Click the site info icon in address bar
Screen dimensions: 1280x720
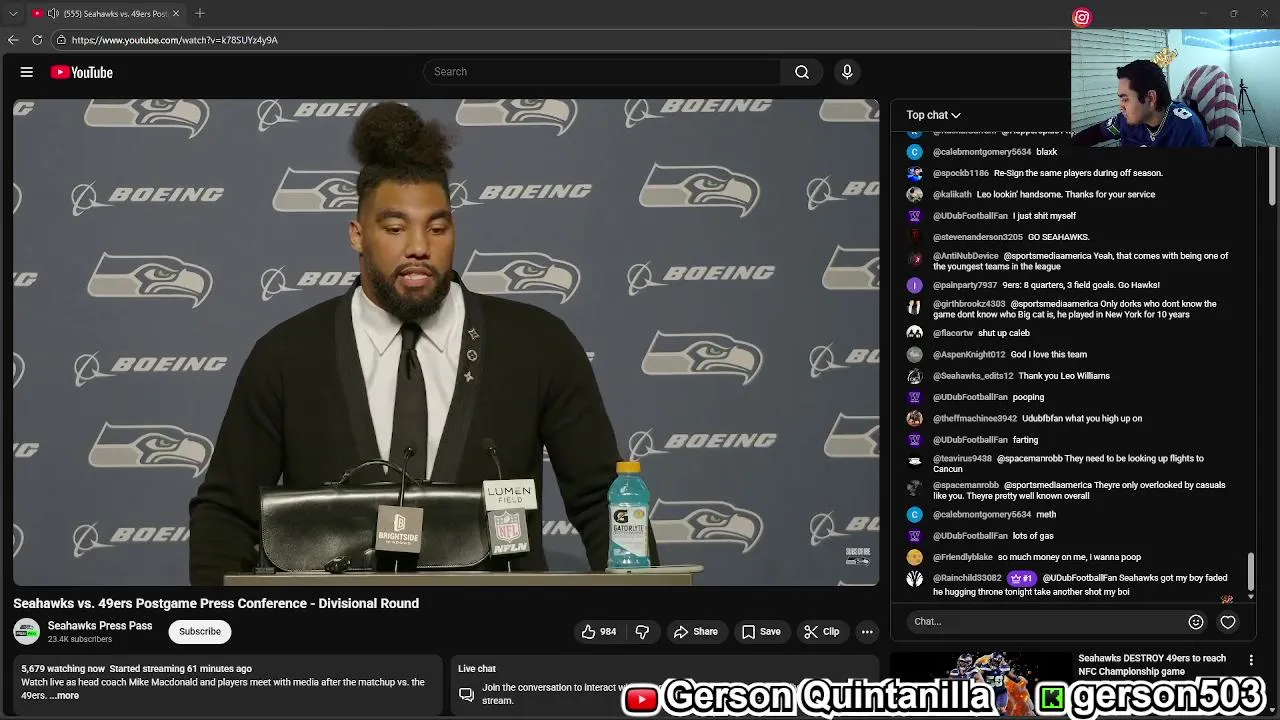61,40
